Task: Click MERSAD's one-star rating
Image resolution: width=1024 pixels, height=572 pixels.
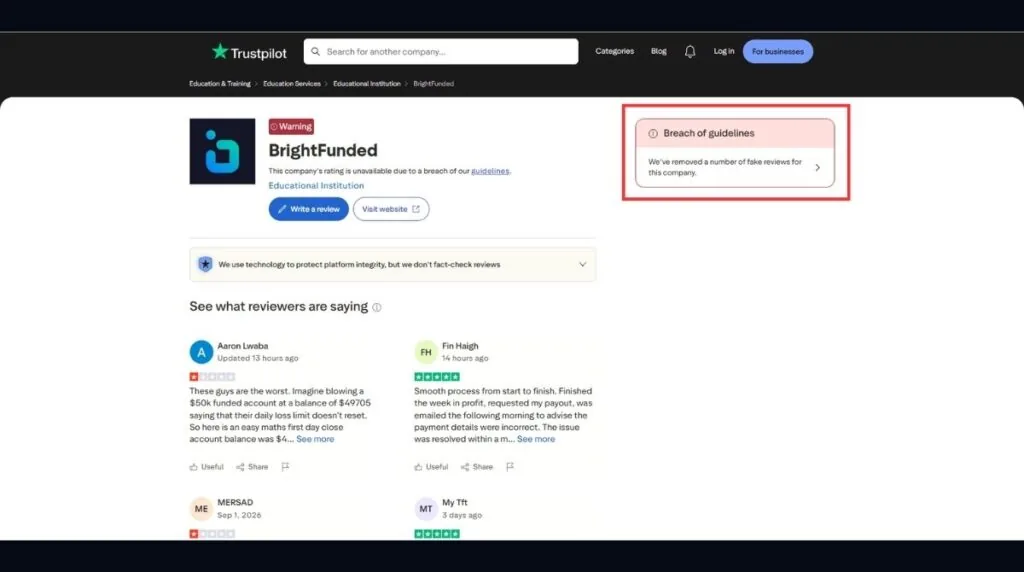Action: coord(212,533)
